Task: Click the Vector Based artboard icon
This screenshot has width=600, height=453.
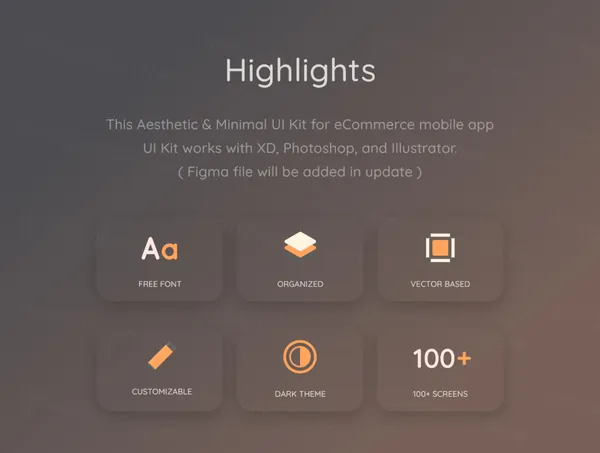Action: (440, 248)
